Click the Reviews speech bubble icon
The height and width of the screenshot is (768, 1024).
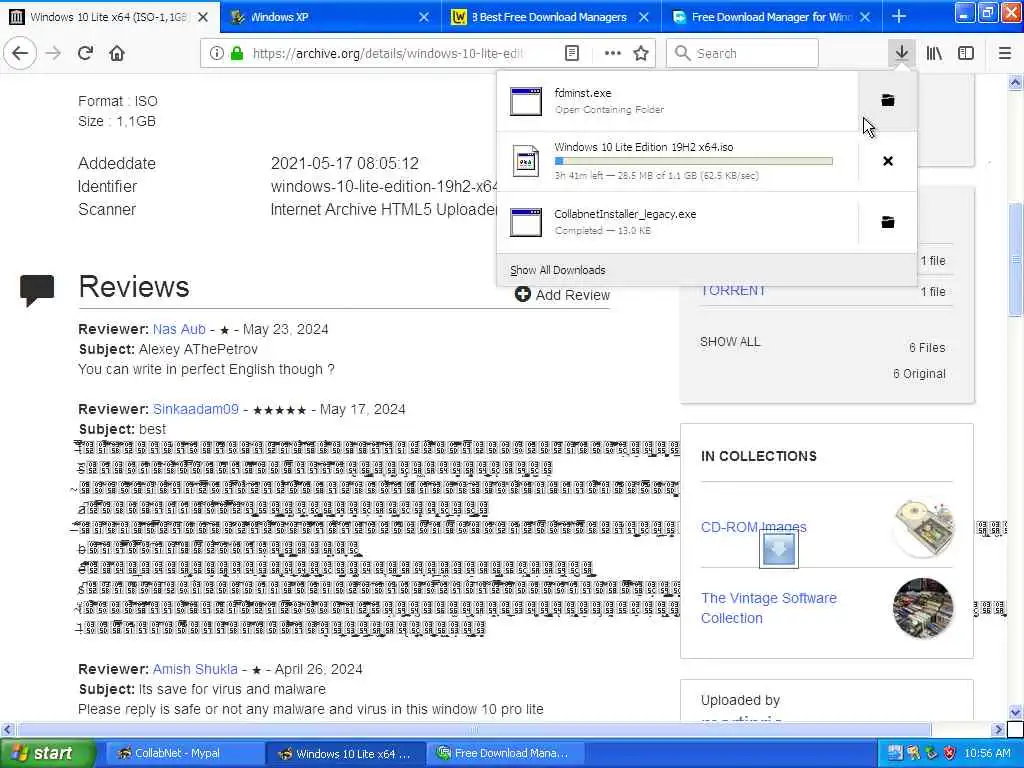click(x=37, y=290)
